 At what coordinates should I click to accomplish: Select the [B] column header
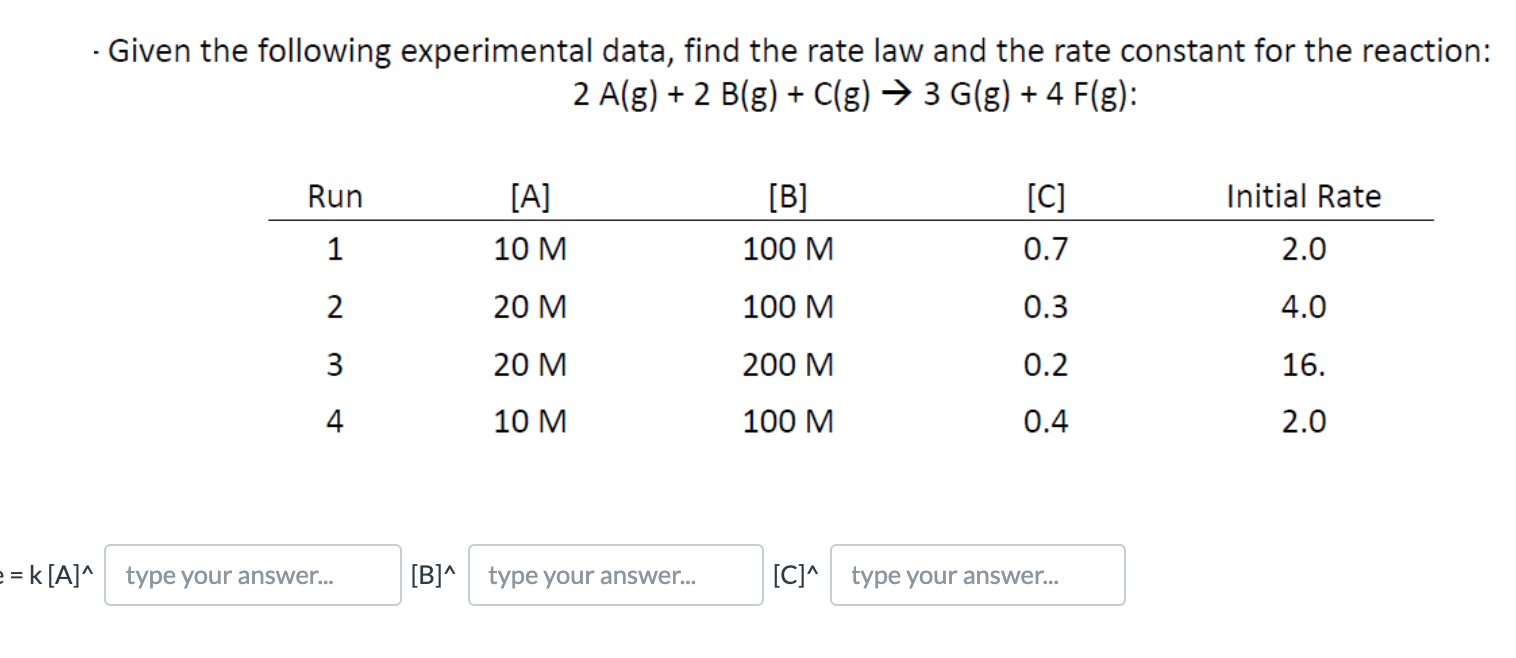788,196
